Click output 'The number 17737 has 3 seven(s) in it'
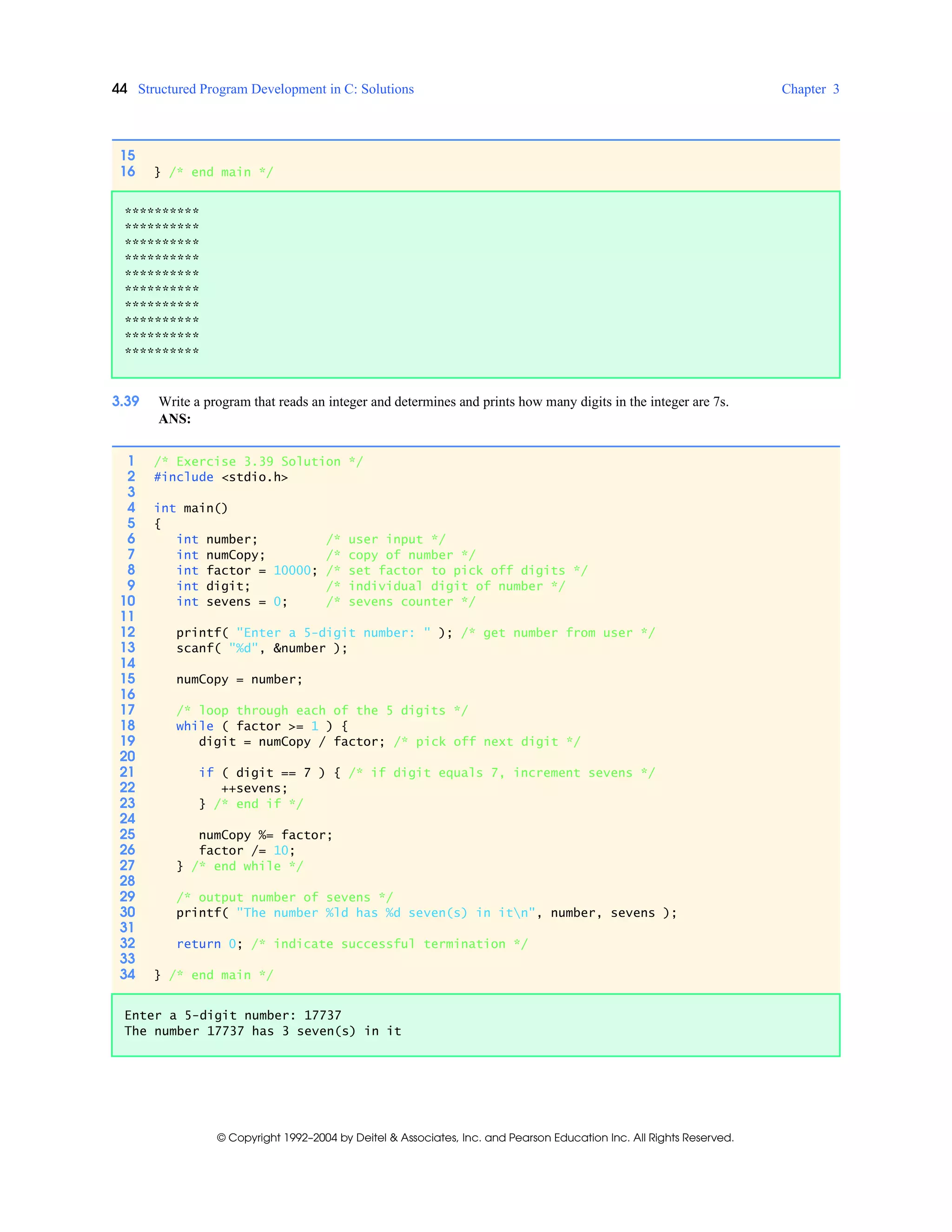952x1232 pixels. (263, 1031)
